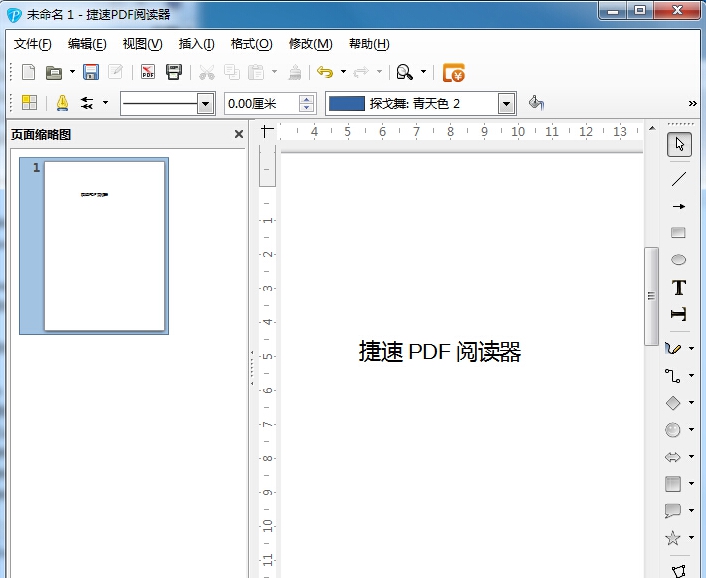Click the vertical scrollbar thumb
Screen dimensions: 706x578
coord(651,296)
